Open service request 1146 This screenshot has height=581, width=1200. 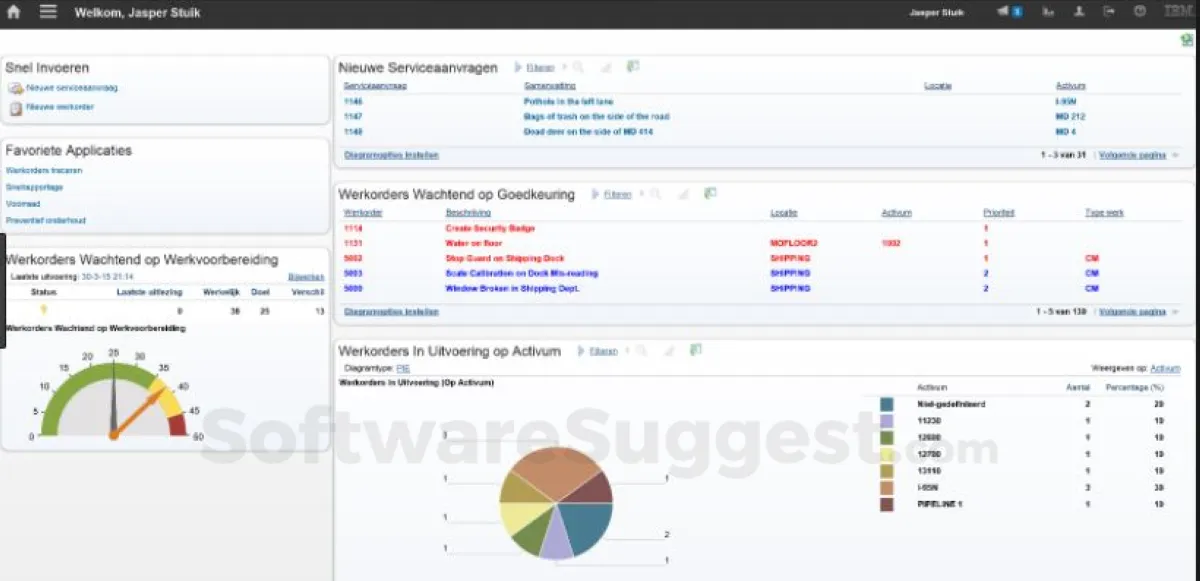click(x=353, y=102)
